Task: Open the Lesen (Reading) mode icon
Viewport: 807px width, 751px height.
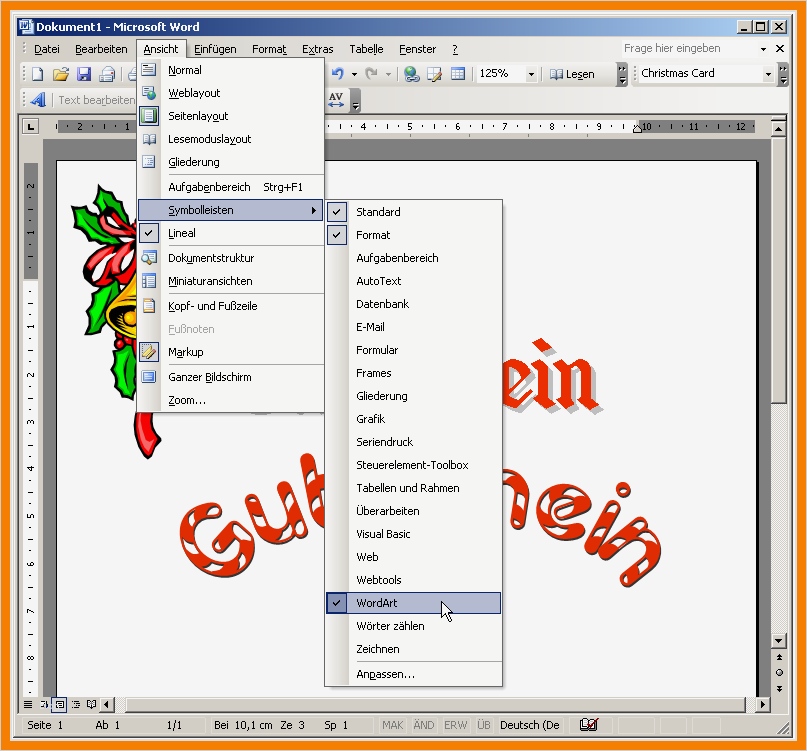Action: pos(573,73)
